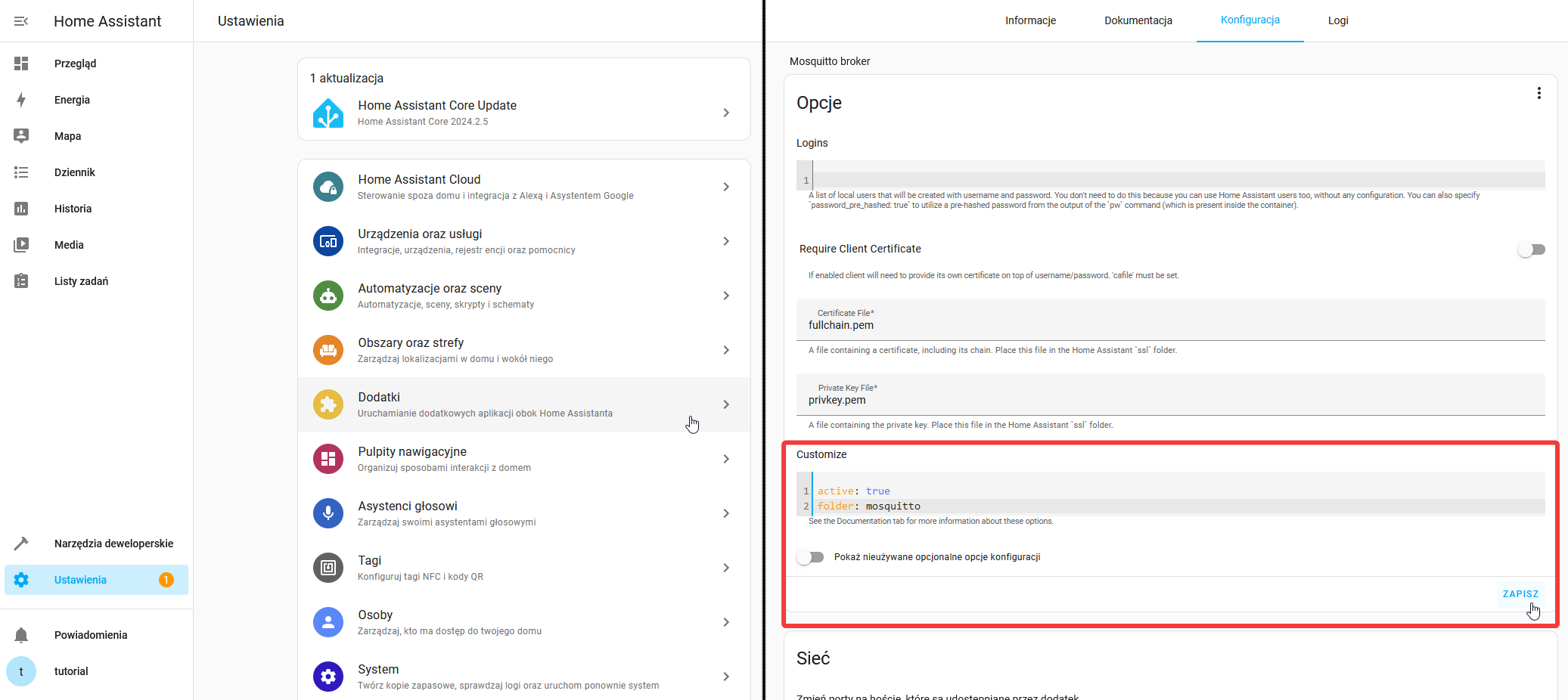The image size is (1568, 700).
Task: Click the Urządzenia oraz usługi icon
Action: coord(328,241)
